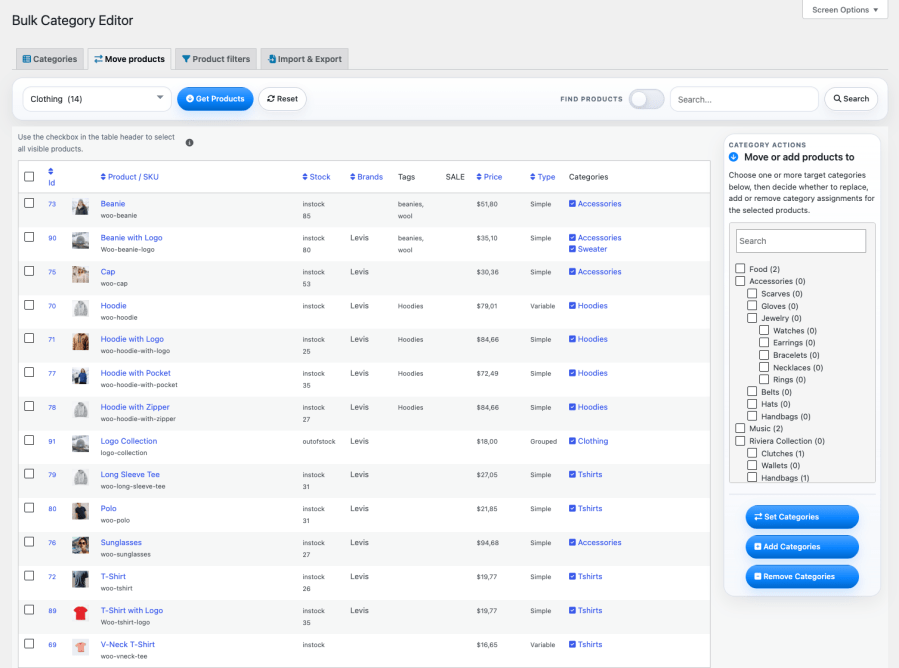Toggle the Find Products switch
Screen dimensions: 899x668
(x=646, y=99)
